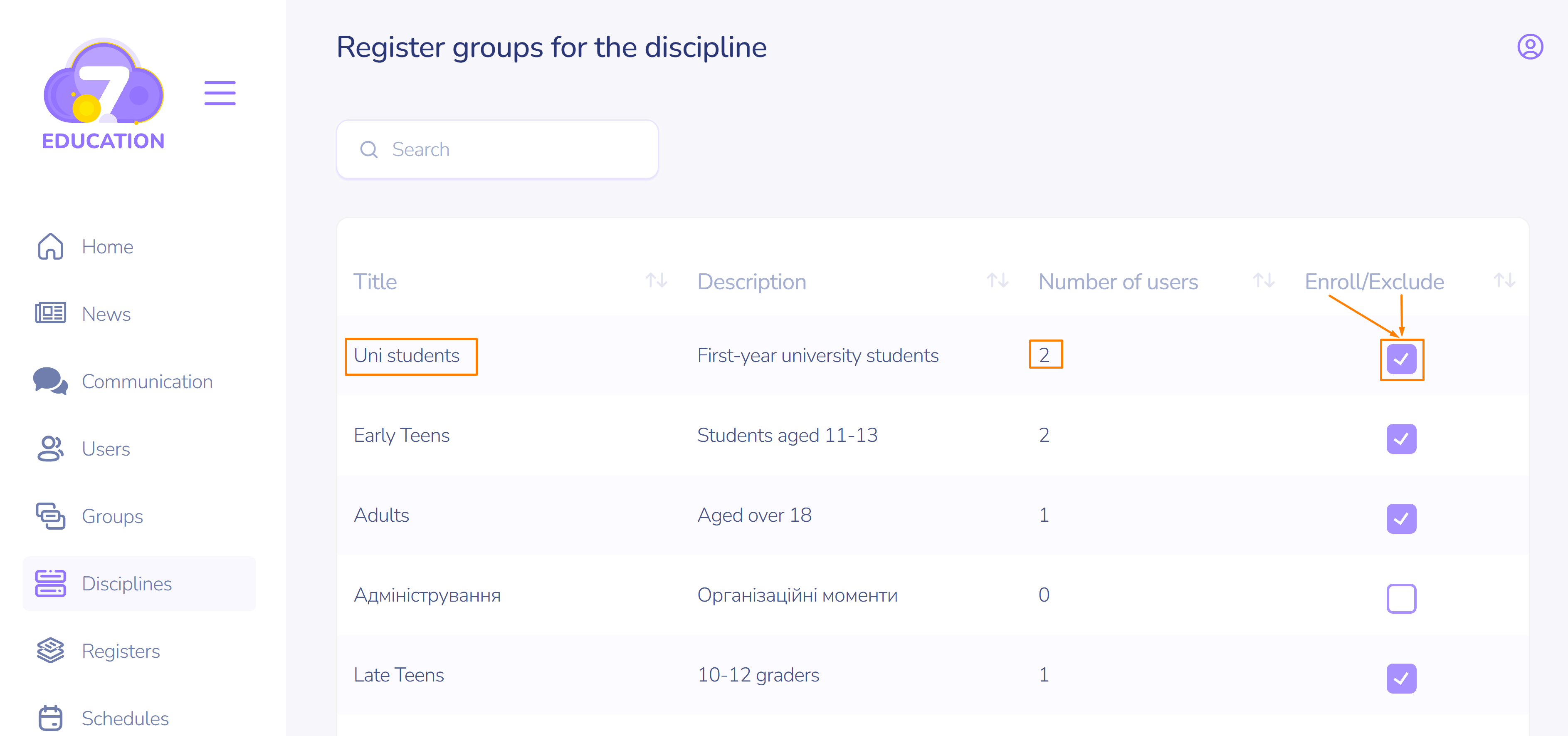Click the Early Teens row title
The image size is (1568, 736).
click(x=401, y=435)
